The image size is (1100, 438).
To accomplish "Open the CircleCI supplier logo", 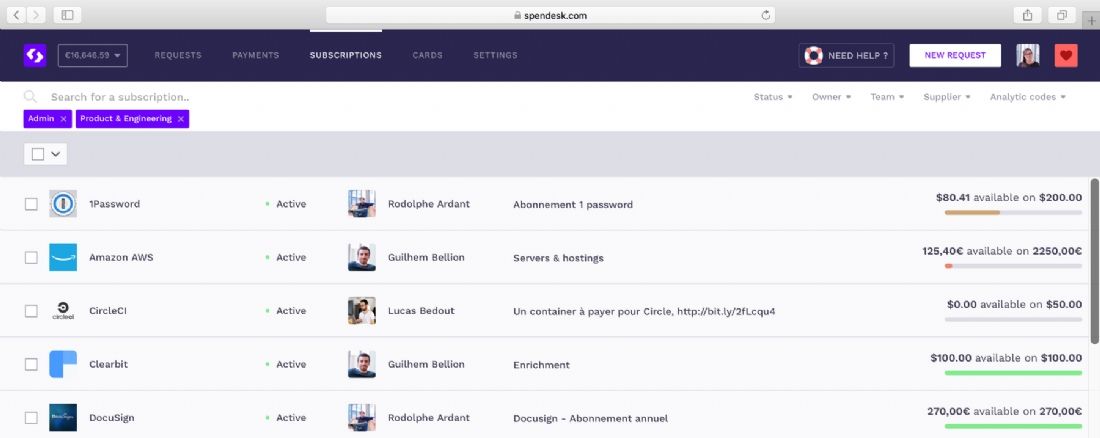I will pyautogui.click(x=63, y=310).
